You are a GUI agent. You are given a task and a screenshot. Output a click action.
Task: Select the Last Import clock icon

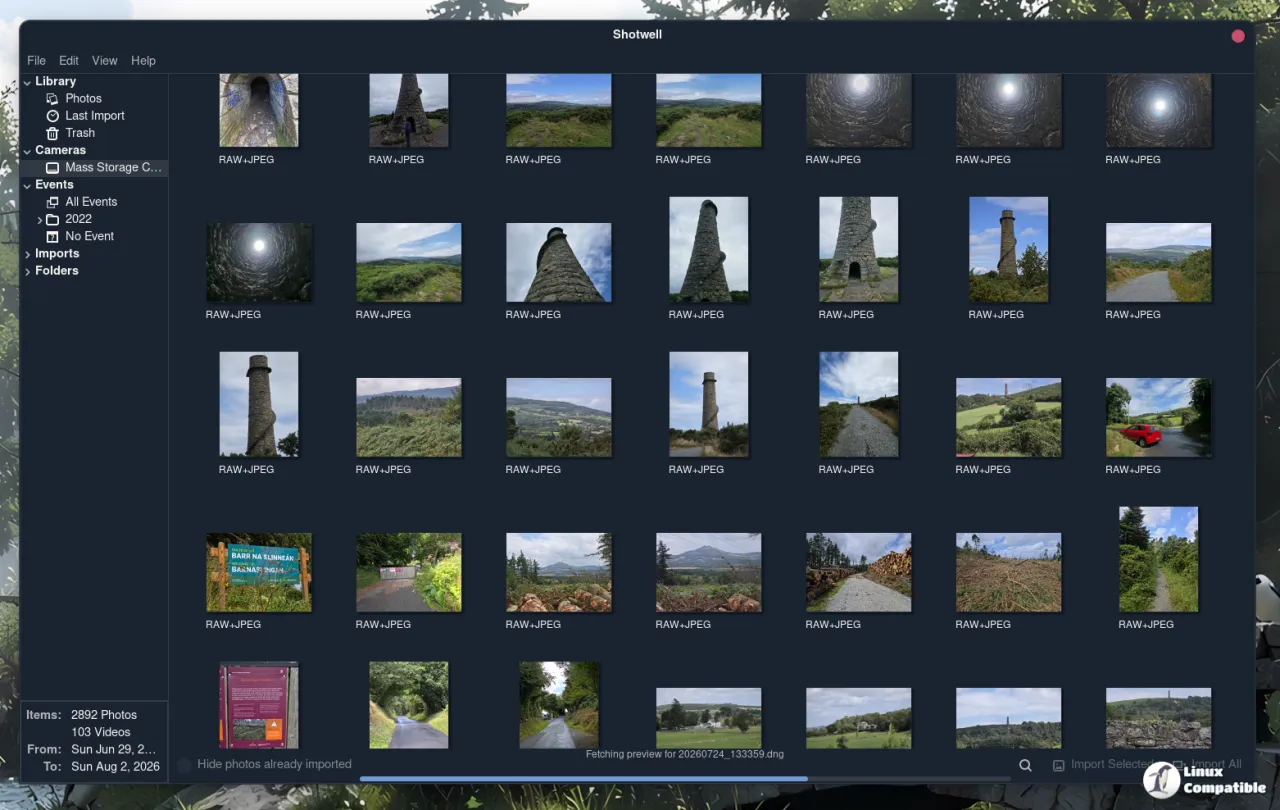[52, 116]
